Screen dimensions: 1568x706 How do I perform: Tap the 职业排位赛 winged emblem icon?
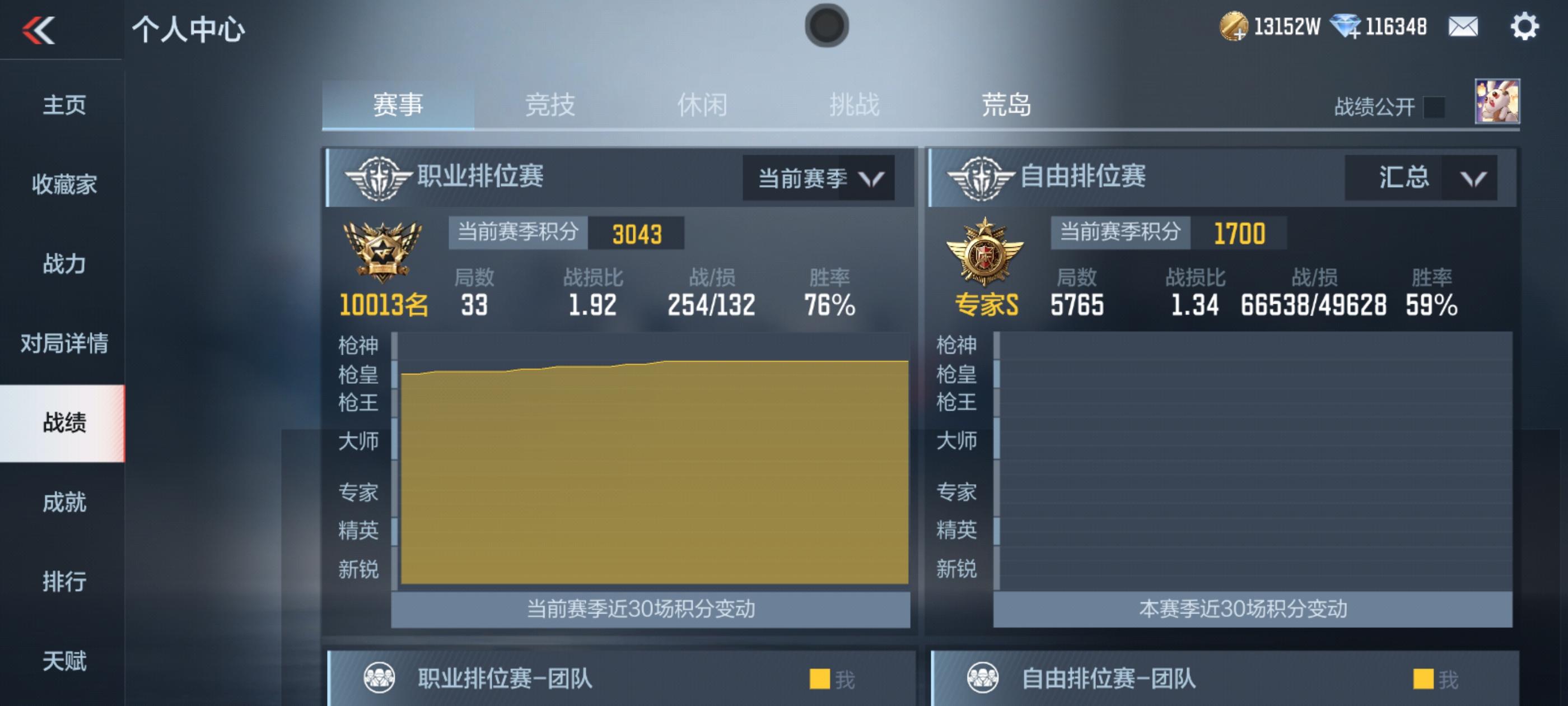378,178
